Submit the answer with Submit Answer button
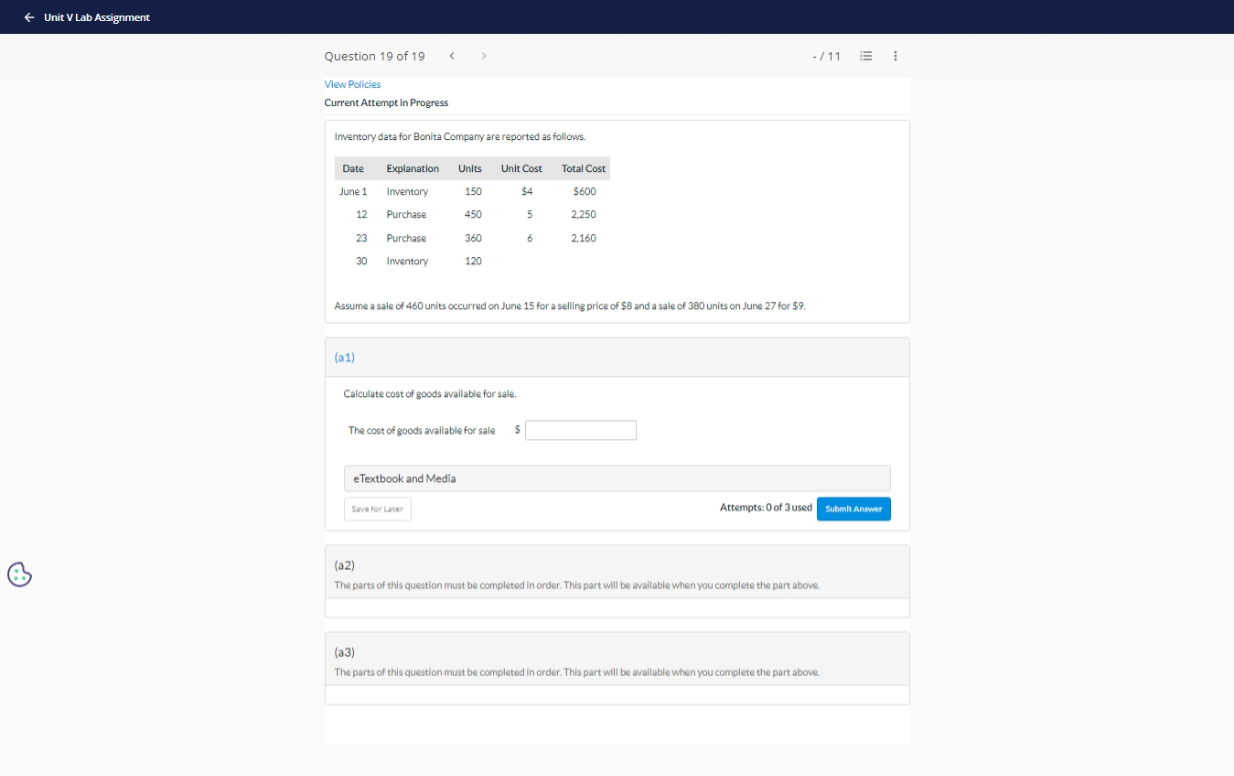1234x776 pixels. (853, 509)
